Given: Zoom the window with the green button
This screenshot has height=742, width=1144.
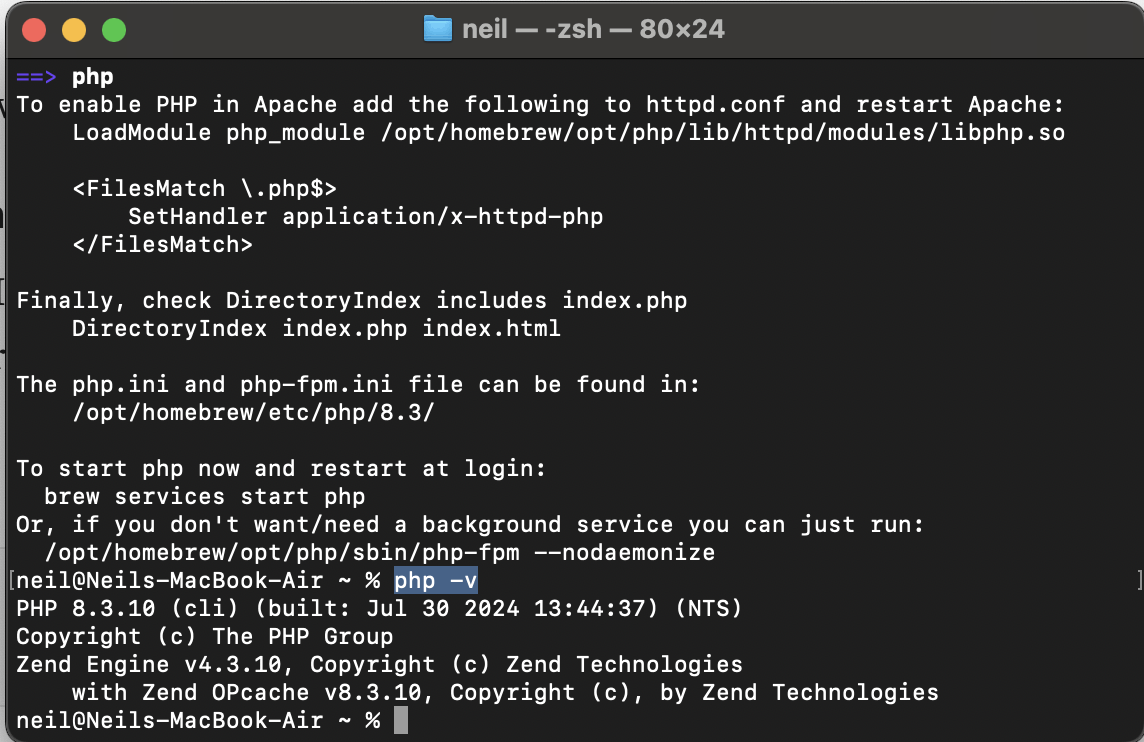Looking at the screenshot, I should [x=114, y=30].
